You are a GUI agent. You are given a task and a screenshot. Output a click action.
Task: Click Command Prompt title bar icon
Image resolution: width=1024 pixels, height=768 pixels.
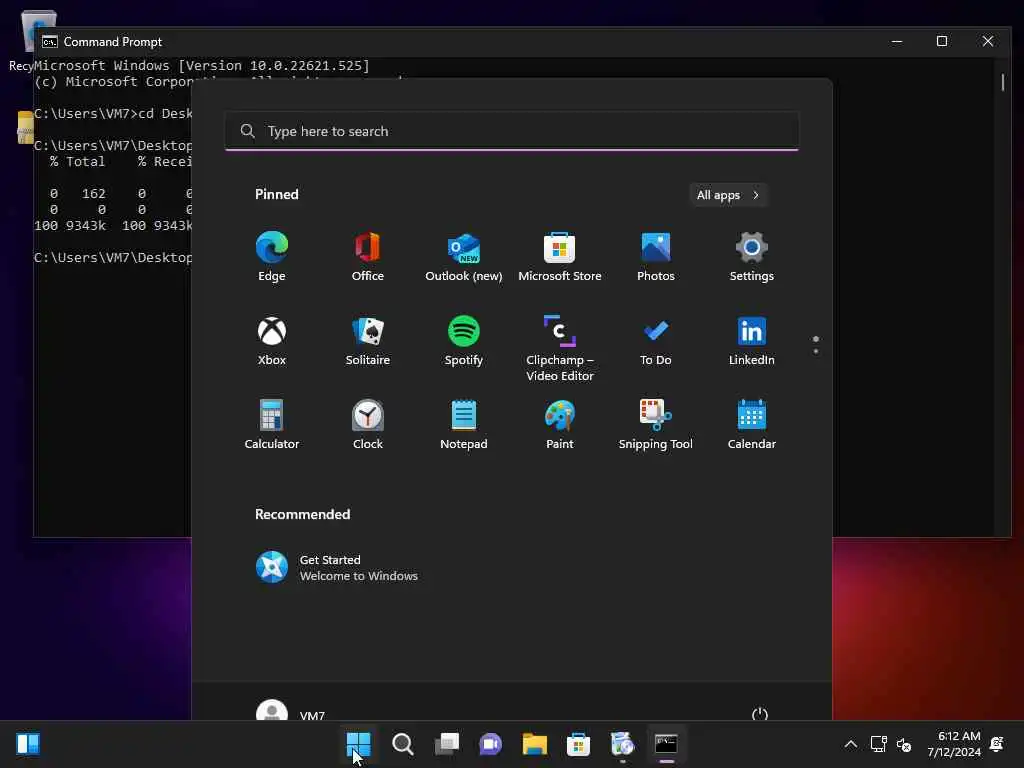tap(50, 42)
